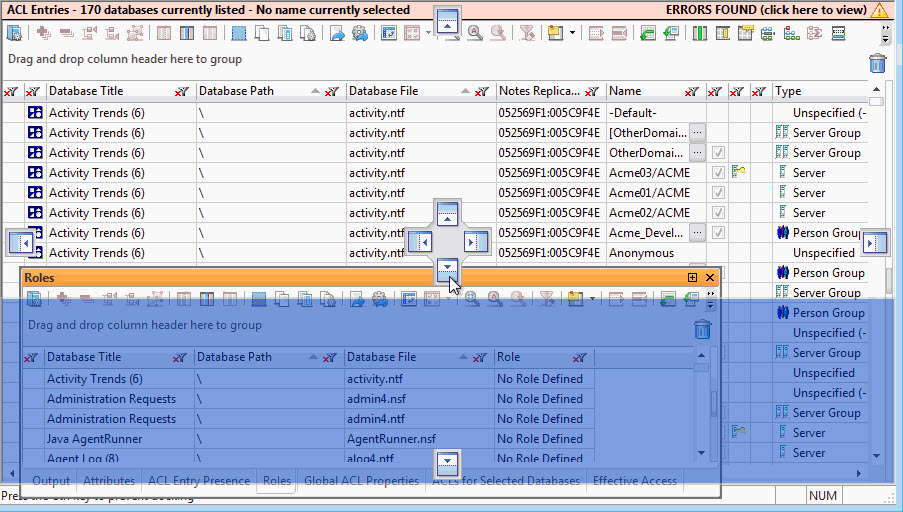This screenshot has height=512, width=903.
Task: Click the filter funnel icon in top toolbar
Action: (x=527, y=33)
